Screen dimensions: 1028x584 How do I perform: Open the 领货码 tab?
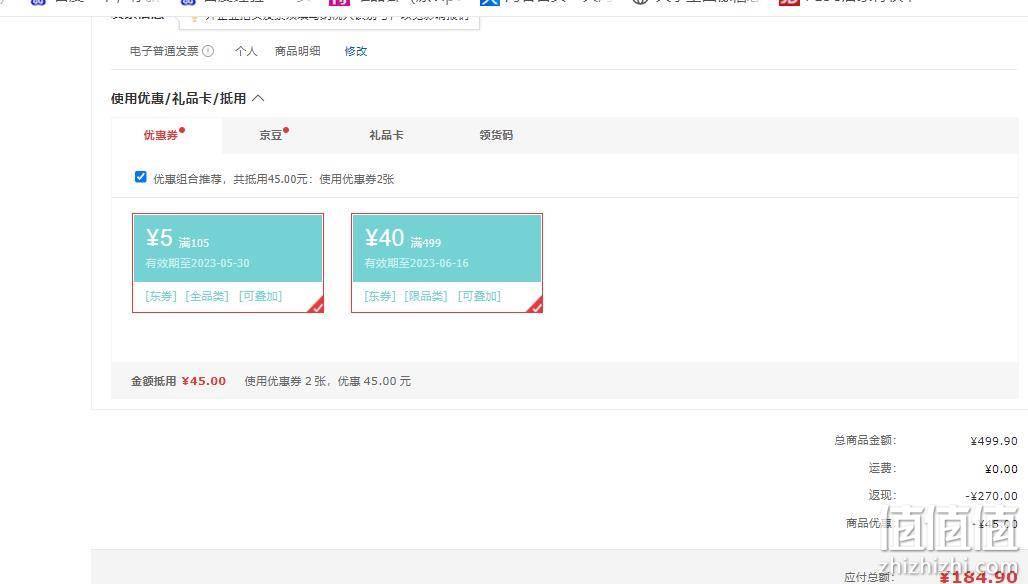[x=496, y=135]
